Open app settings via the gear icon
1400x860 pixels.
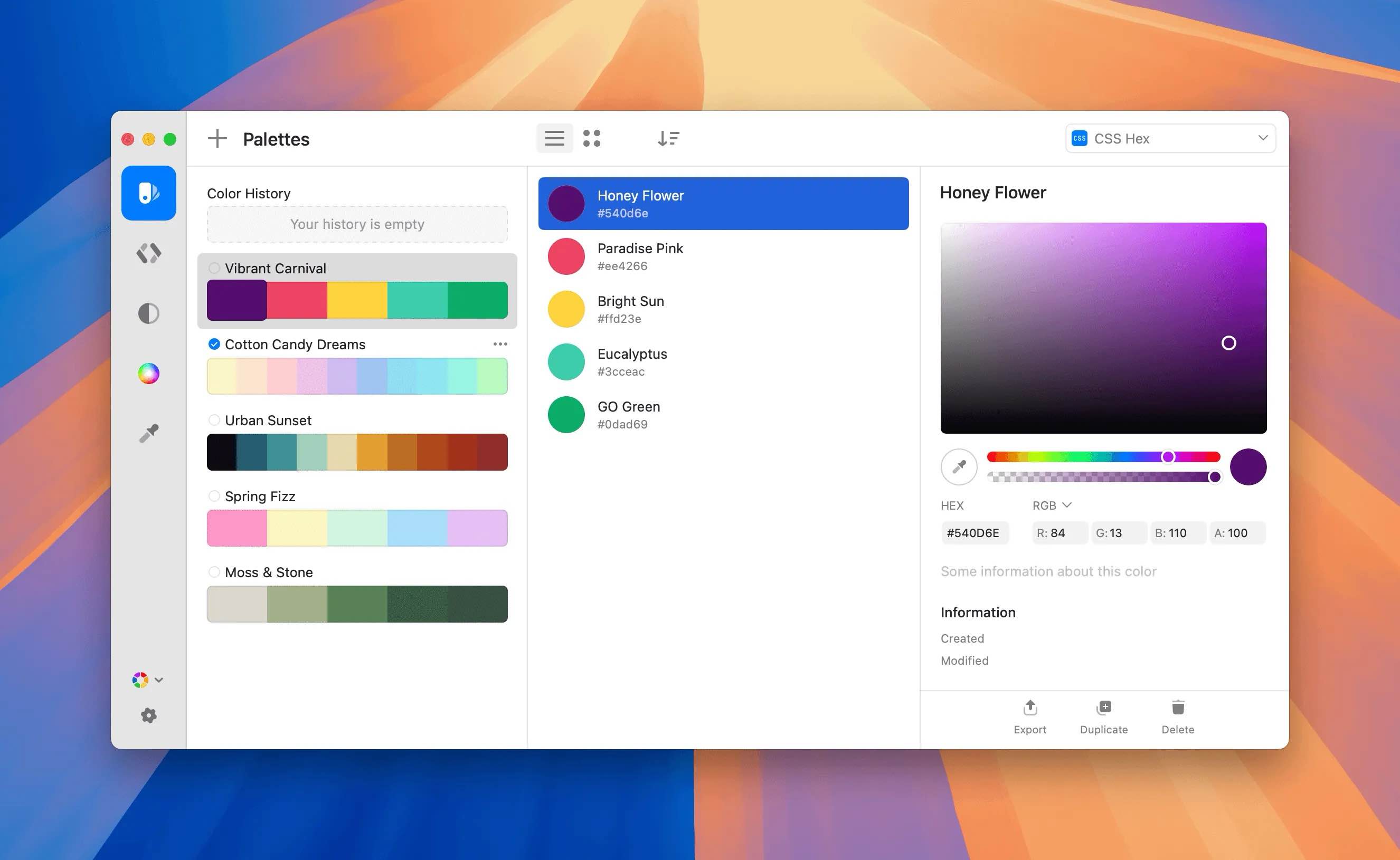148,715
